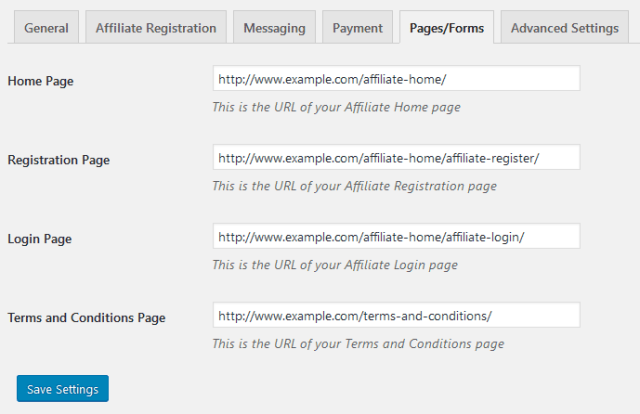This screenshot has width=640, height=414.
Task: Open the Affiliate Registration tab
Action: [156, 28]
